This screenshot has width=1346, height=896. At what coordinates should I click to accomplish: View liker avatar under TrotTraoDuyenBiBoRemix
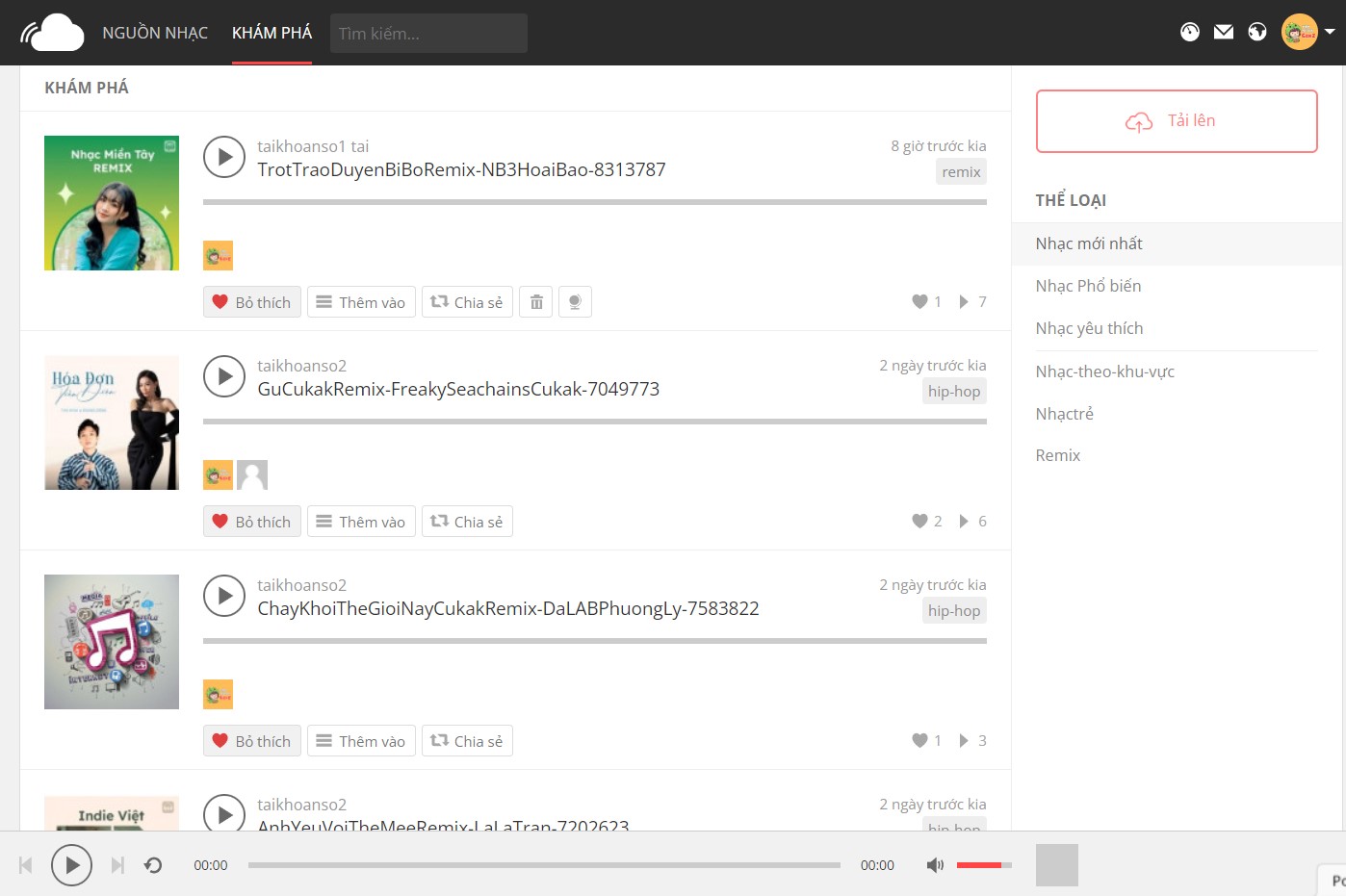coord(219,255)
